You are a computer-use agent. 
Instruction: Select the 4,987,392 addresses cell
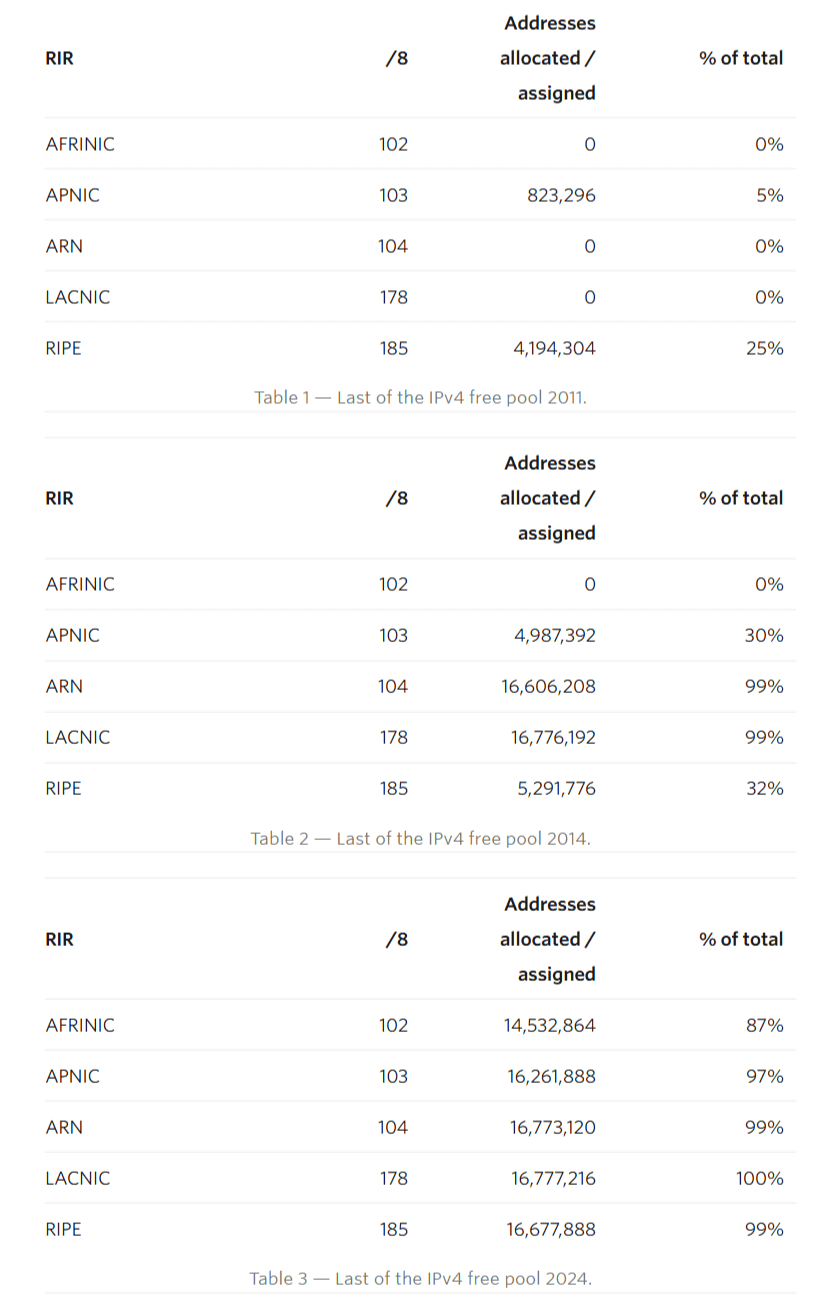[553, 635]
